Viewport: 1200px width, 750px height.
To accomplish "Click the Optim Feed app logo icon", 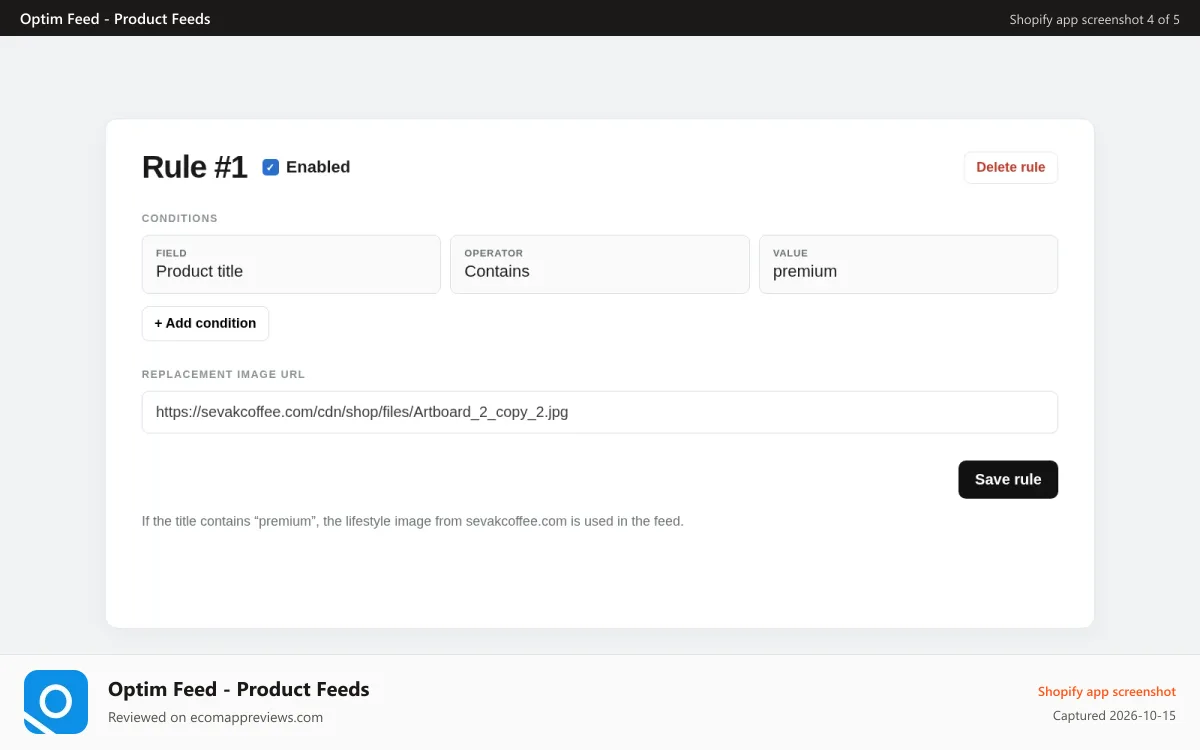I will pos(56,703).
